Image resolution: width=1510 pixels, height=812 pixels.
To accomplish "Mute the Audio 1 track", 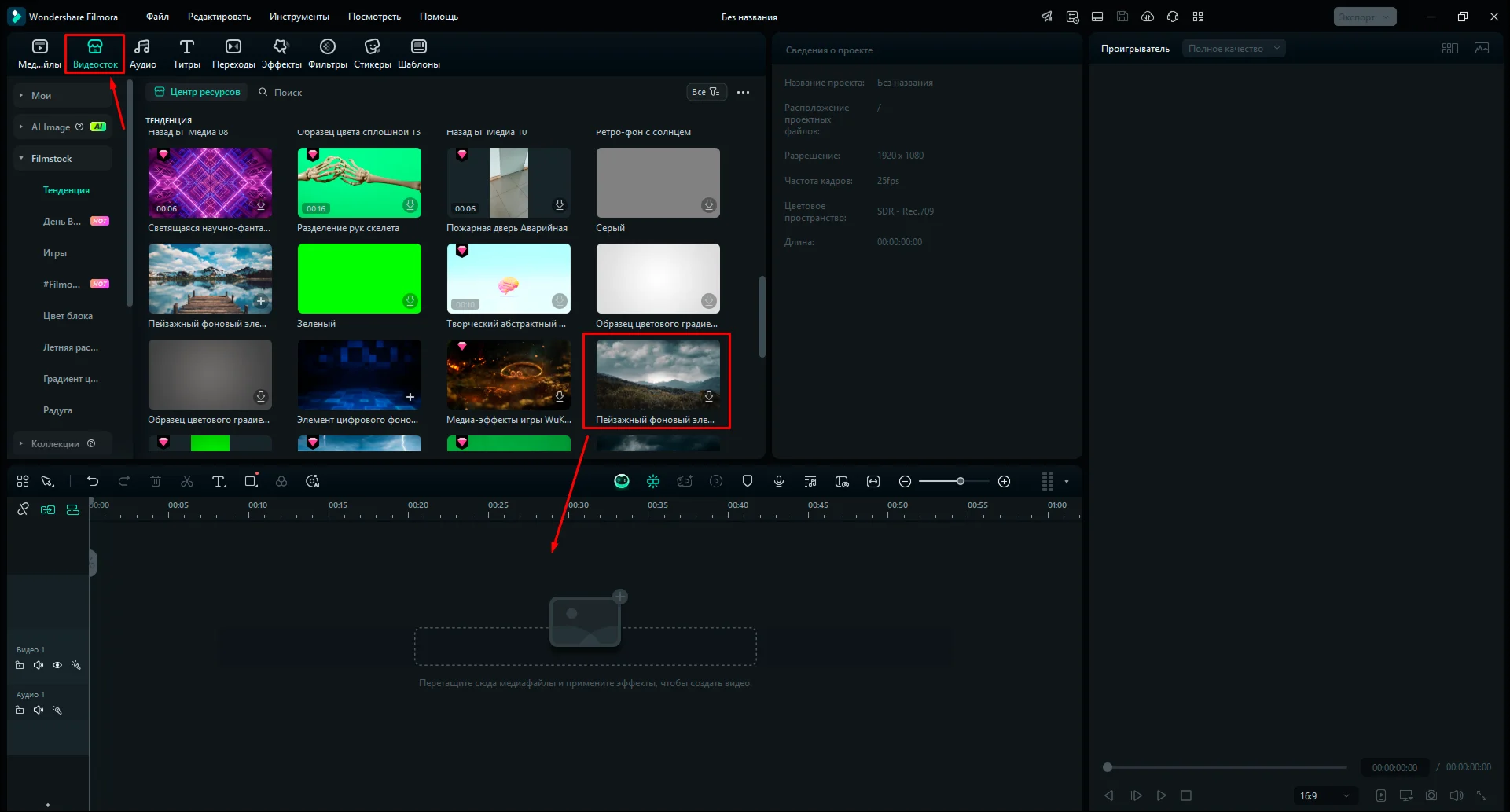I will coord(39,710).
